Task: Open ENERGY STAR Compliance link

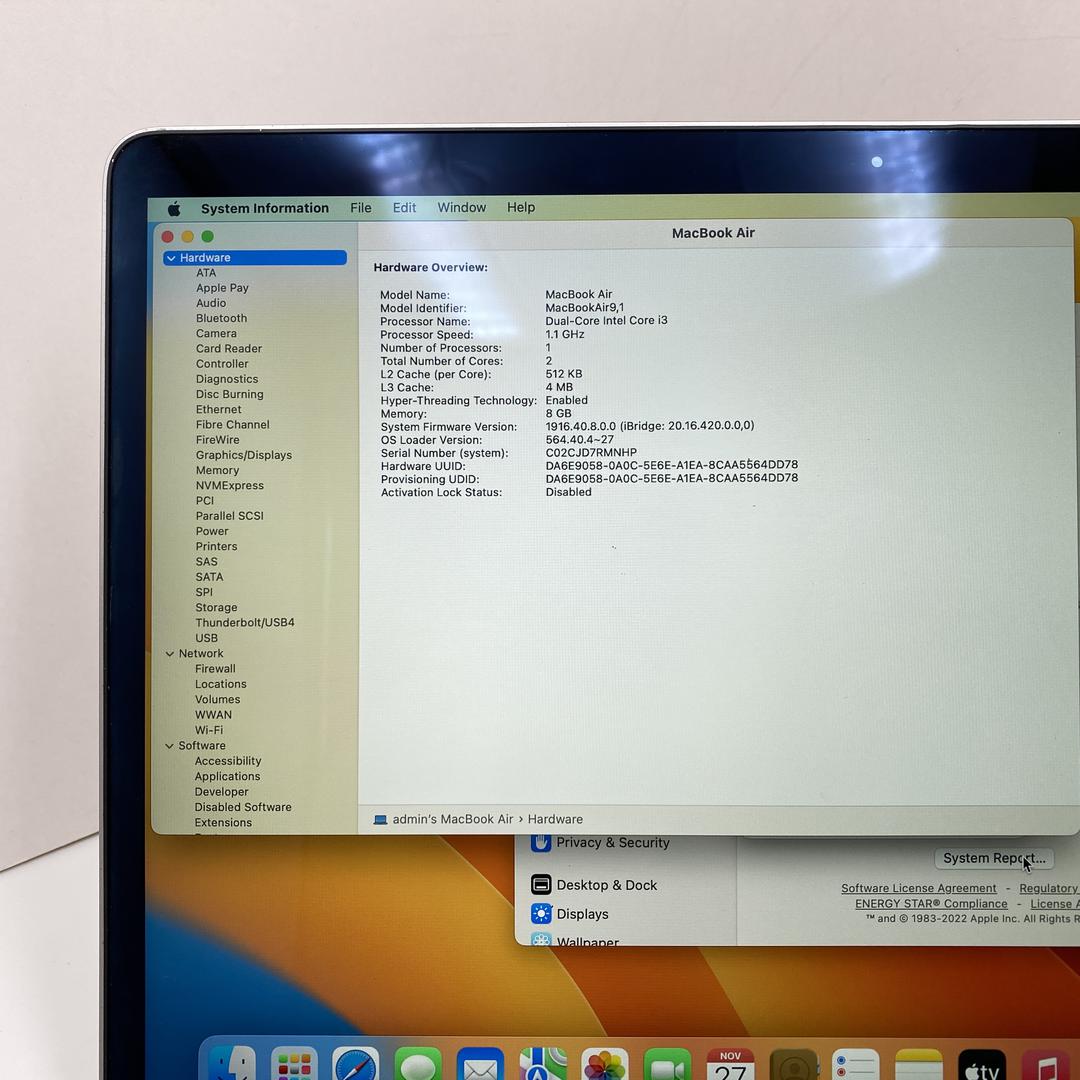Action: click(931, 904)
